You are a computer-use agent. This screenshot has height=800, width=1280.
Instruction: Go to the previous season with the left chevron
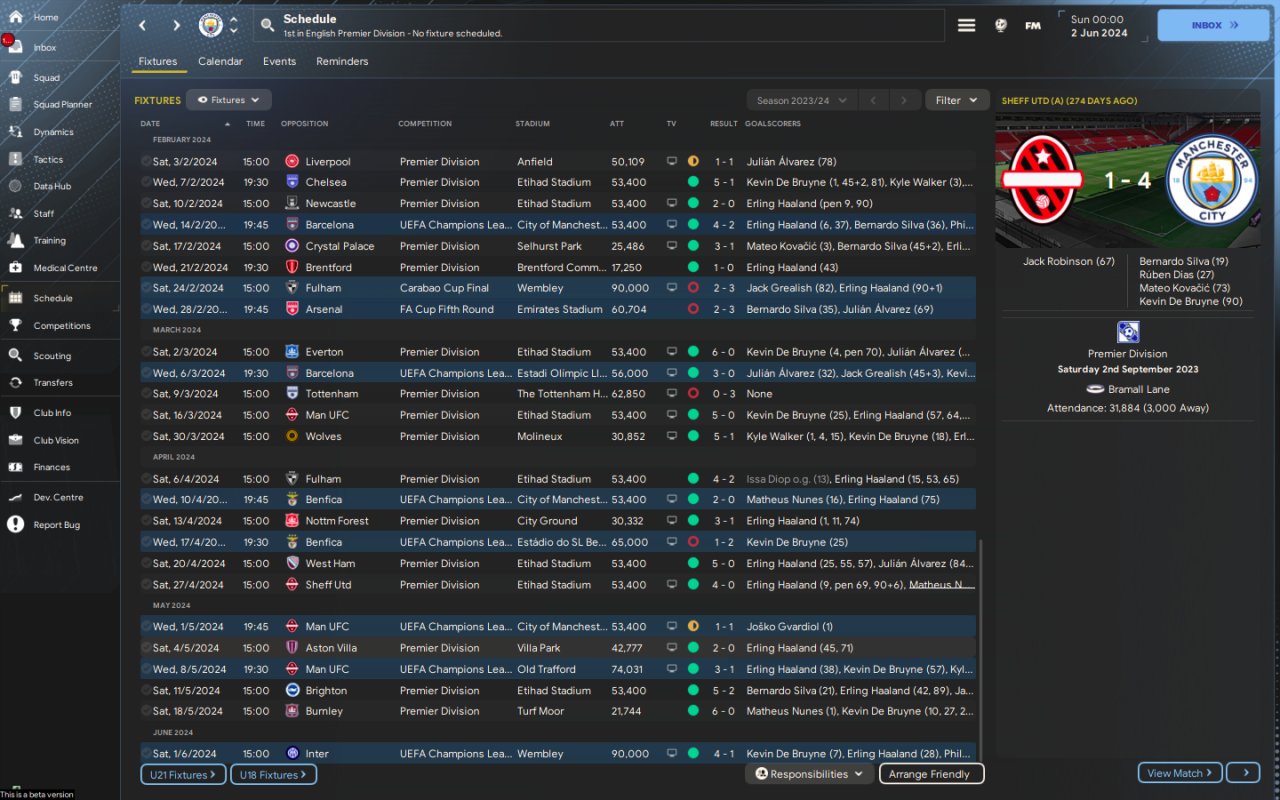tap(873, 100)
